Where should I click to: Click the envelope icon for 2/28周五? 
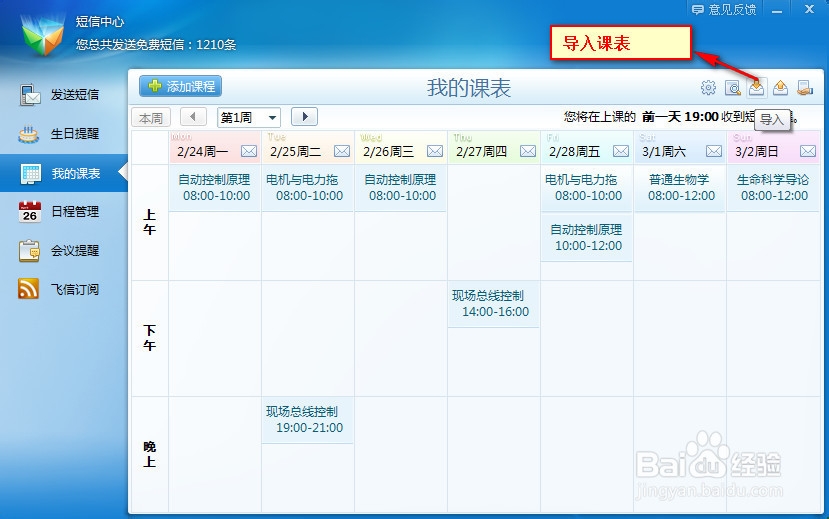pyautogui.click(x=621, y=151)
